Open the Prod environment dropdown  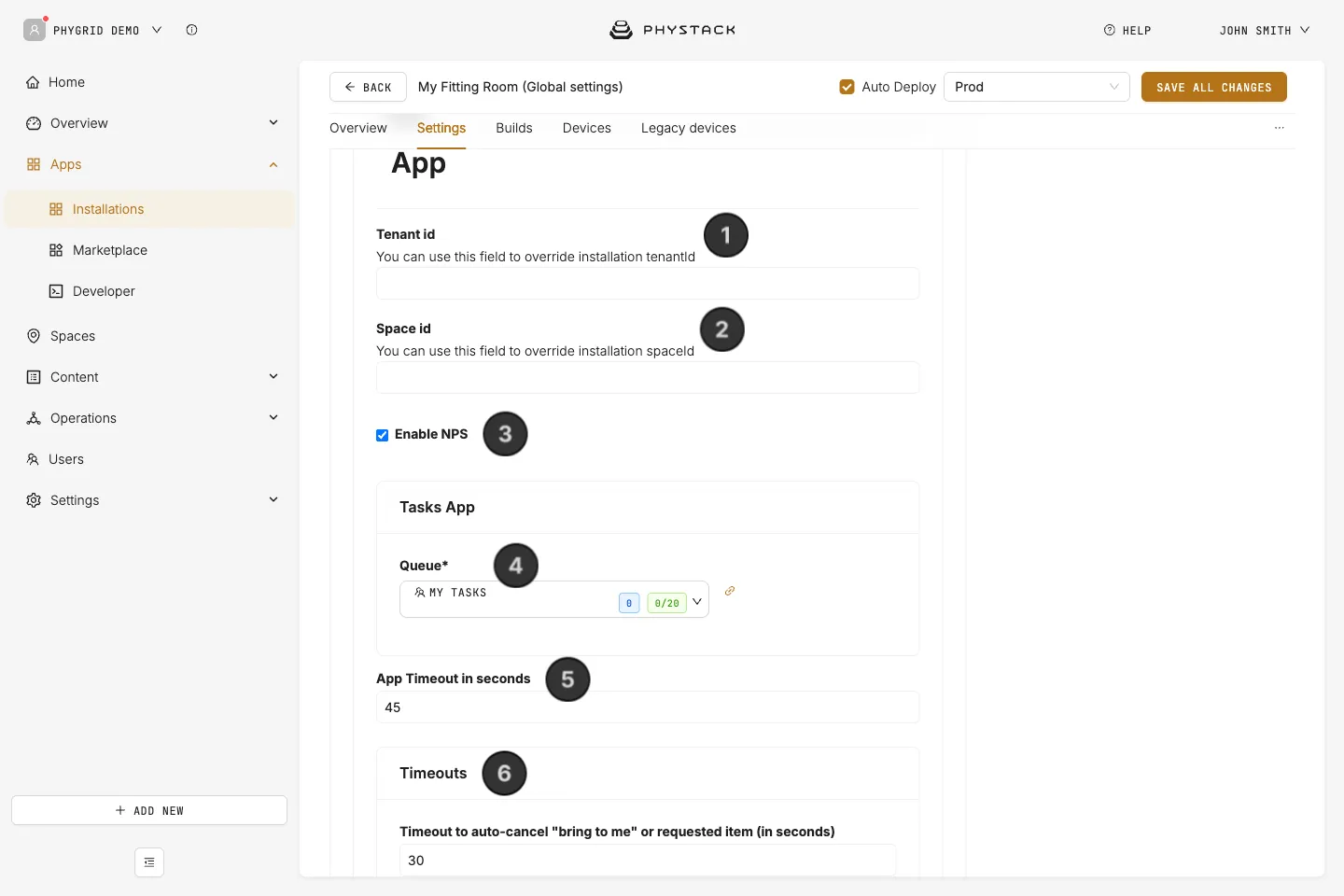[x=1037, y=87]
